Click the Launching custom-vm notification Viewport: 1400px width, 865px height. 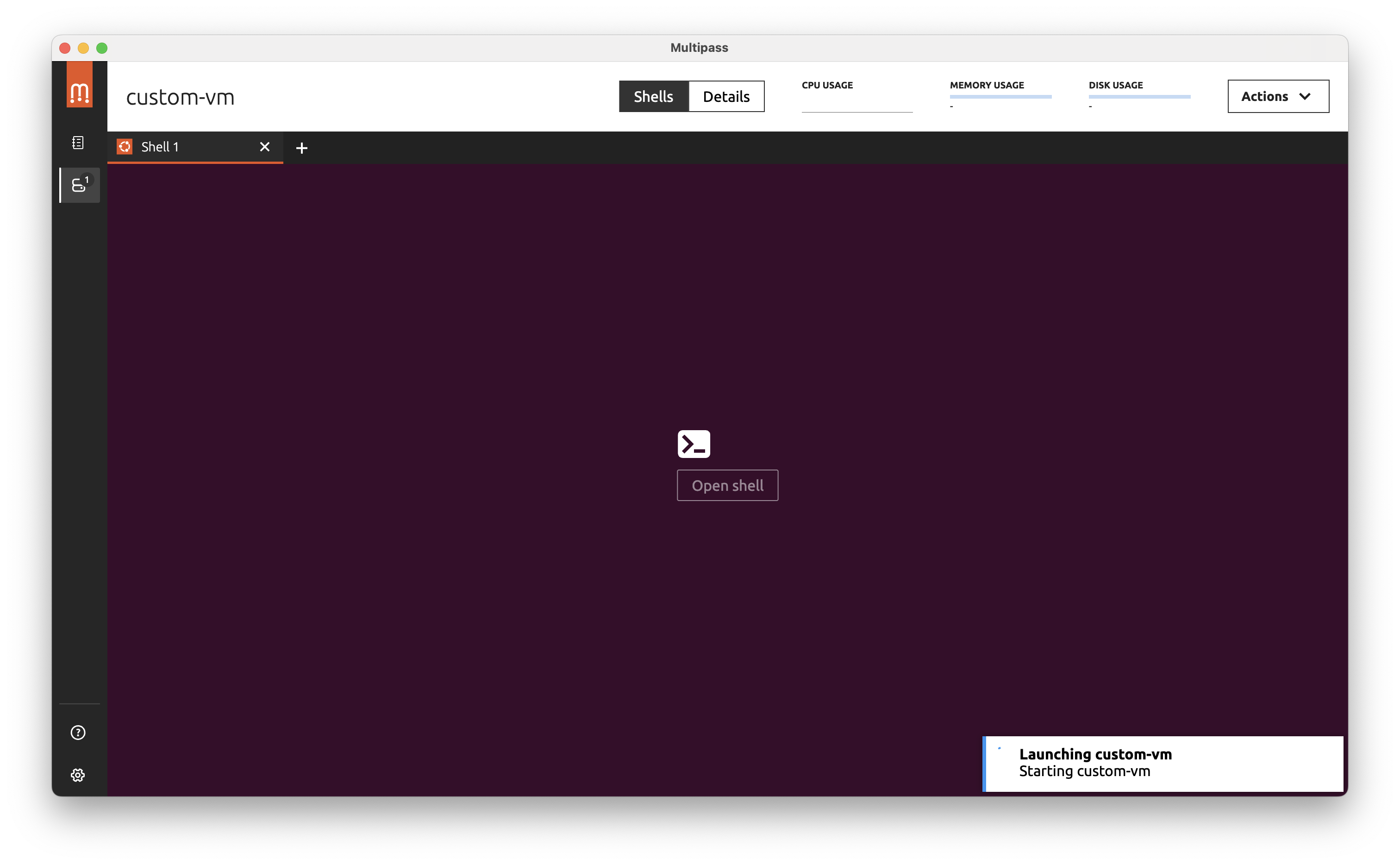[x=1162, y=764]
